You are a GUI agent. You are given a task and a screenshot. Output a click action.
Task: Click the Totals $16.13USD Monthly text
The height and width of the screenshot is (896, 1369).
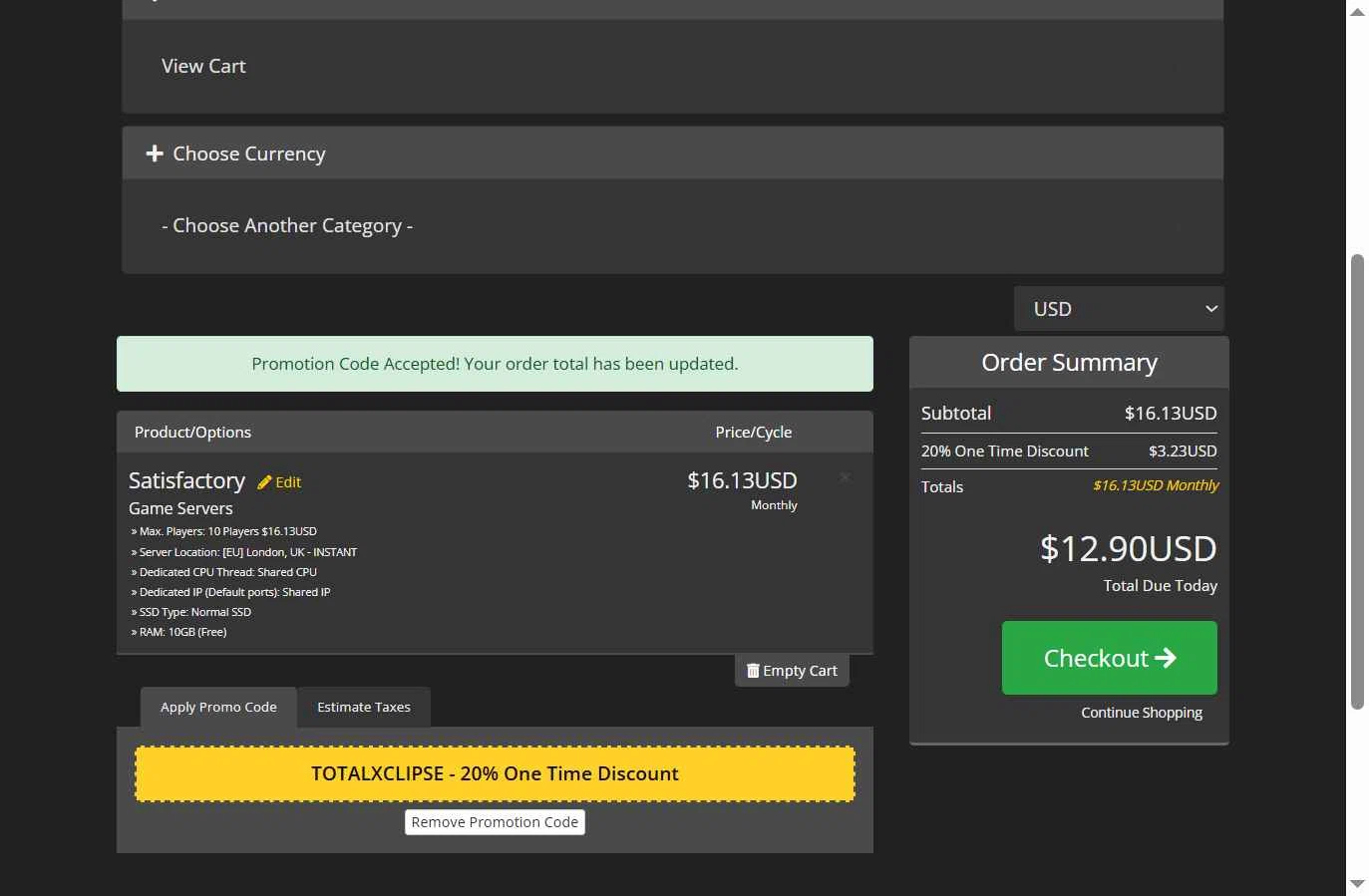(x=1156, y=485)
